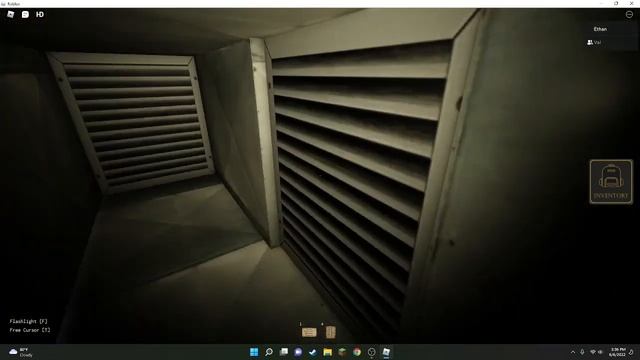This screenshot has height=360, width=640.
Task: Click the Free Cursor [T] hint text
Action: click(30, 330)
